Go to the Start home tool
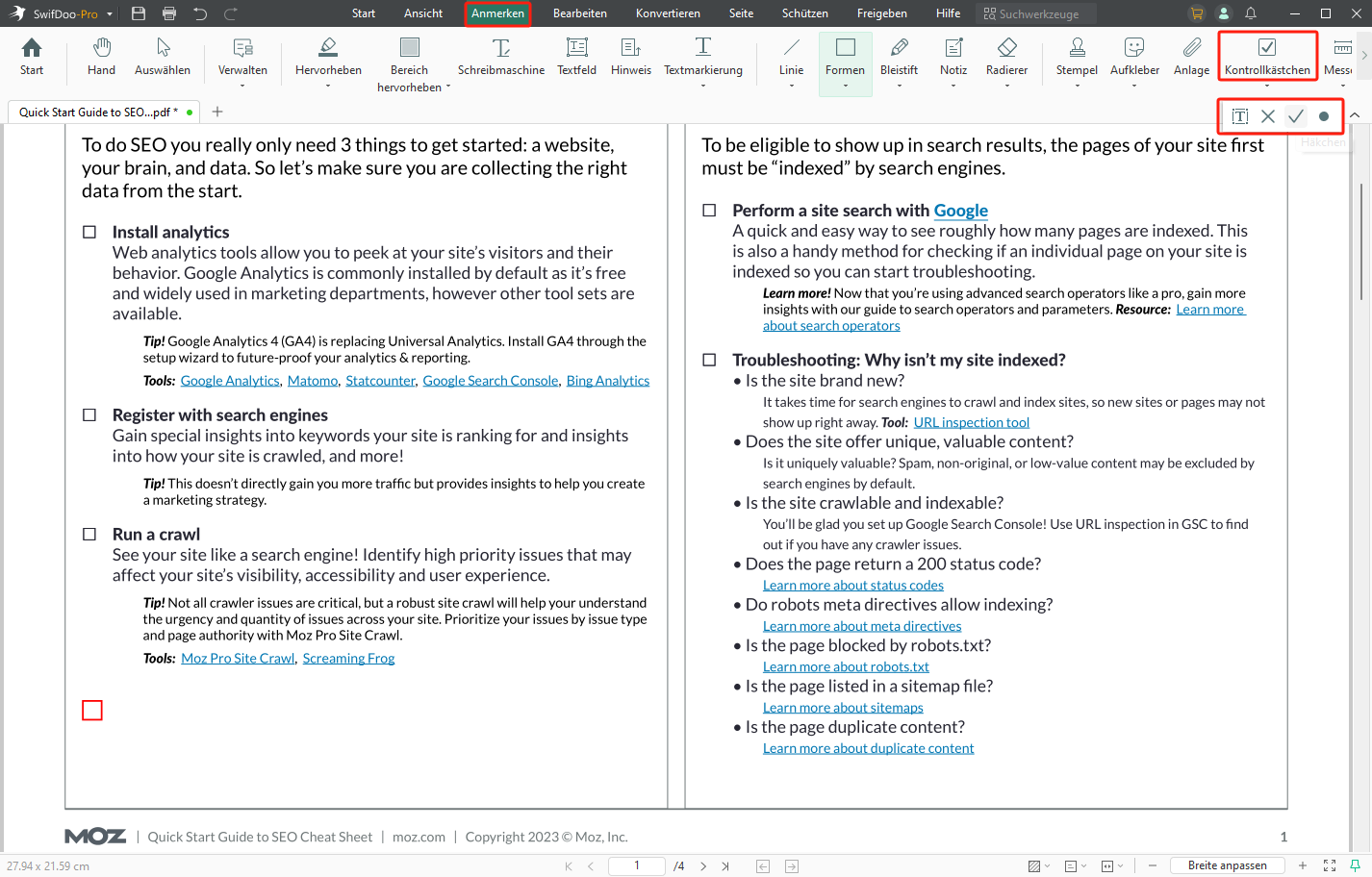 [32, 57]
